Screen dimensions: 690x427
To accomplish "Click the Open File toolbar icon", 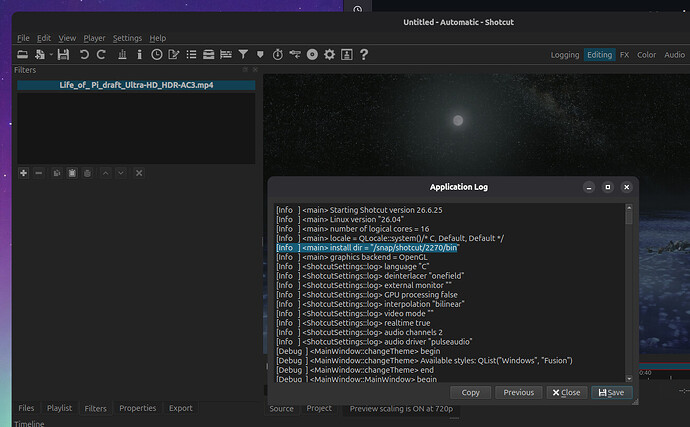I will point(22,55).
